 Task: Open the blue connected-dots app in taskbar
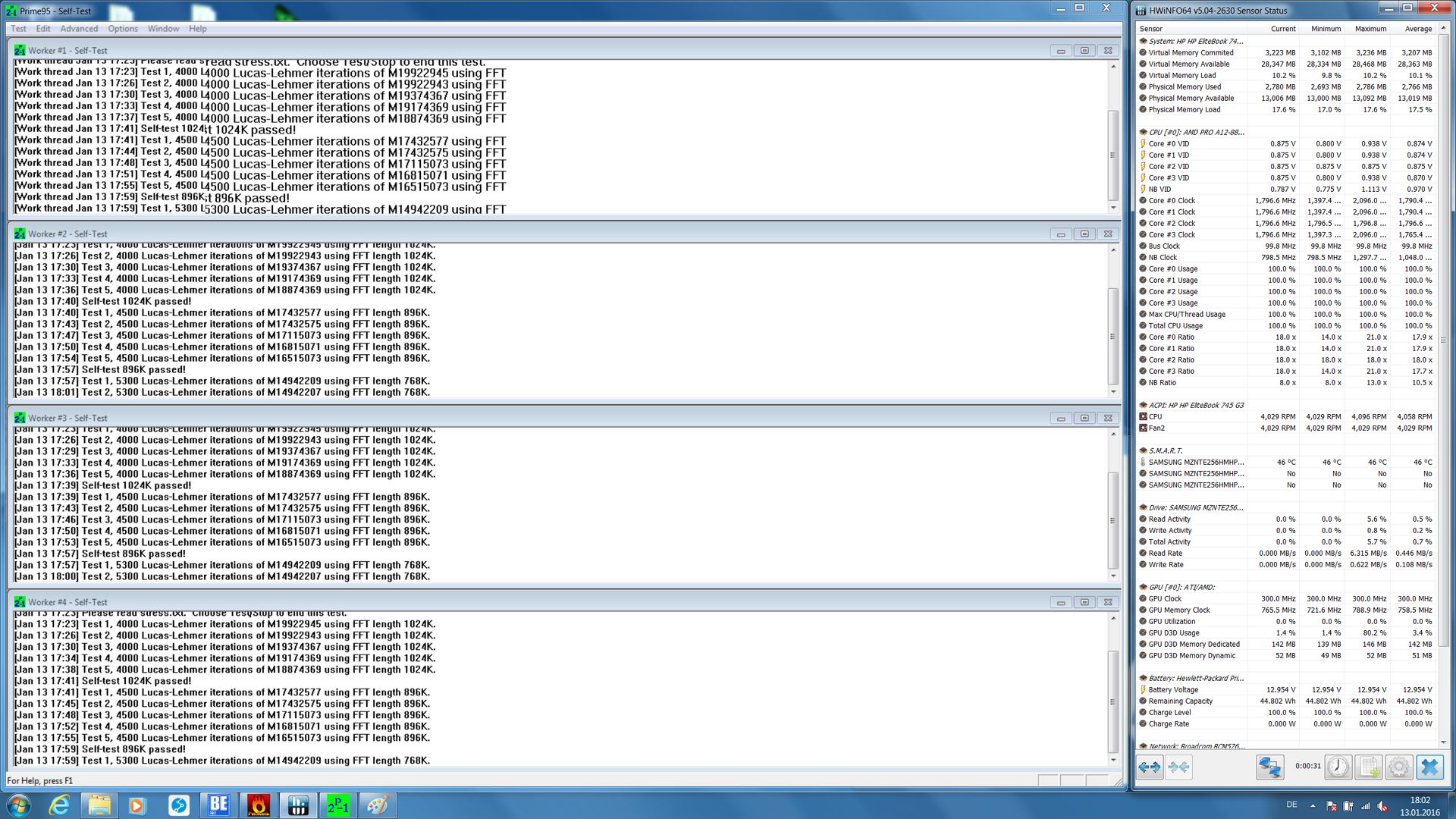click(x=179, y=805)
